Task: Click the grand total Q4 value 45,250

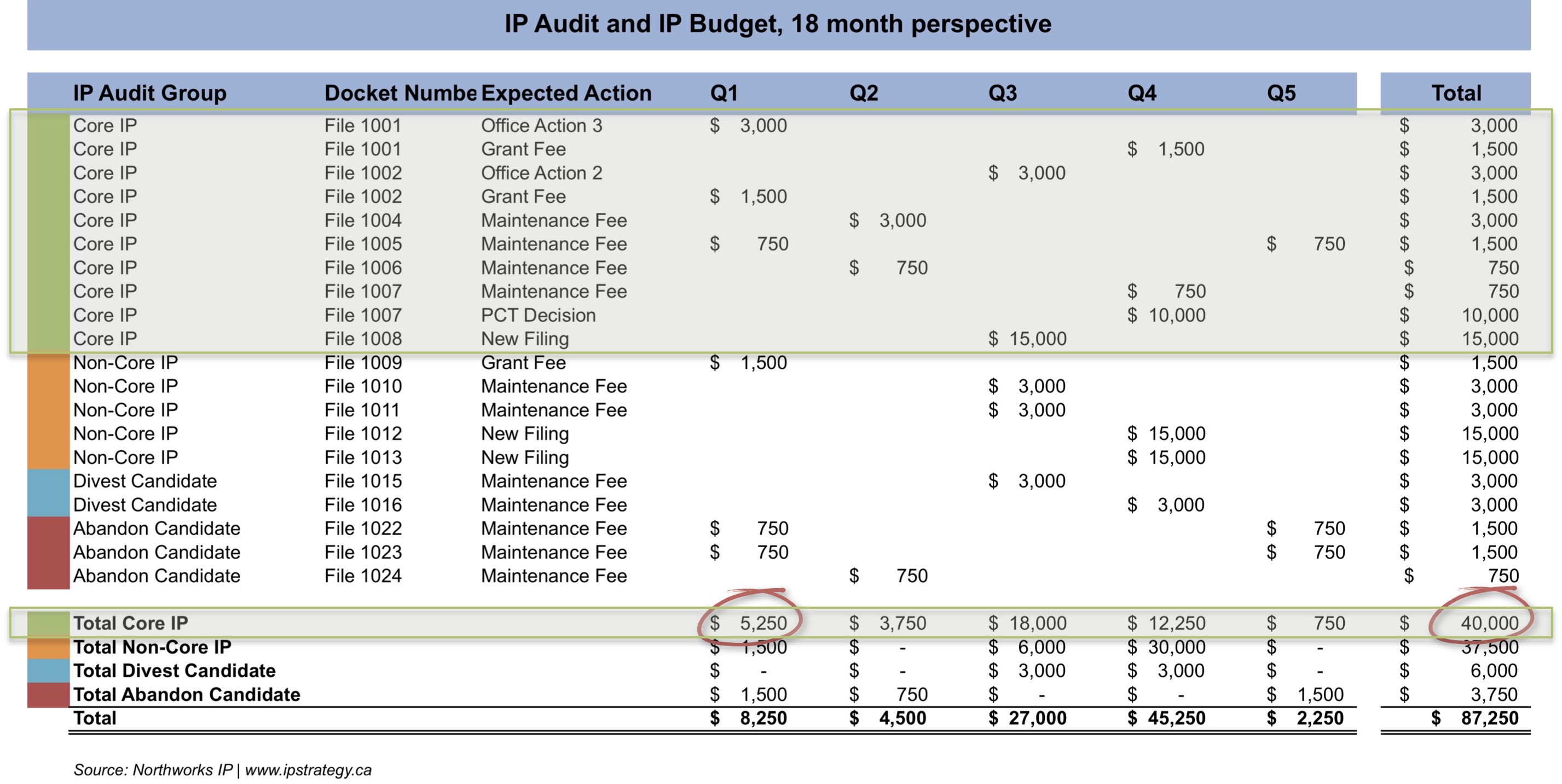Action: (1176, 718)
